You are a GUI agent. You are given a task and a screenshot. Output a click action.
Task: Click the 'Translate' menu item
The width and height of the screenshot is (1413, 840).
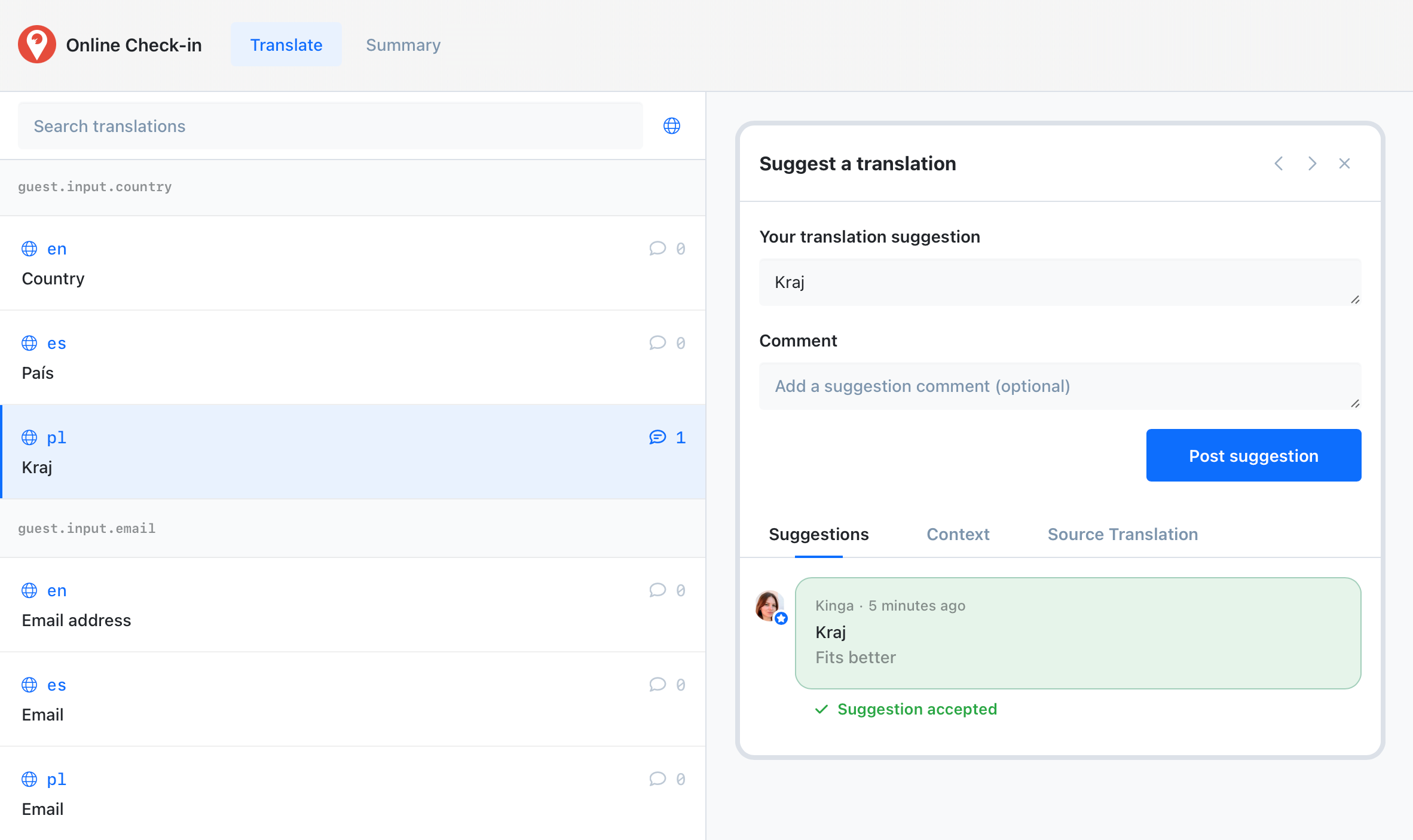(x=286, y=44)
